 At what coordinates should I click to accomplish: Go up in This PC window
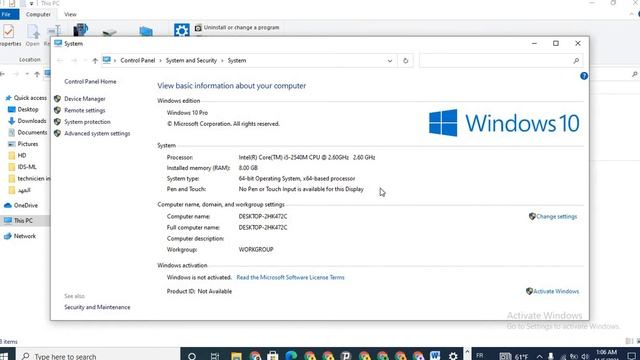(x=37, y=74)
